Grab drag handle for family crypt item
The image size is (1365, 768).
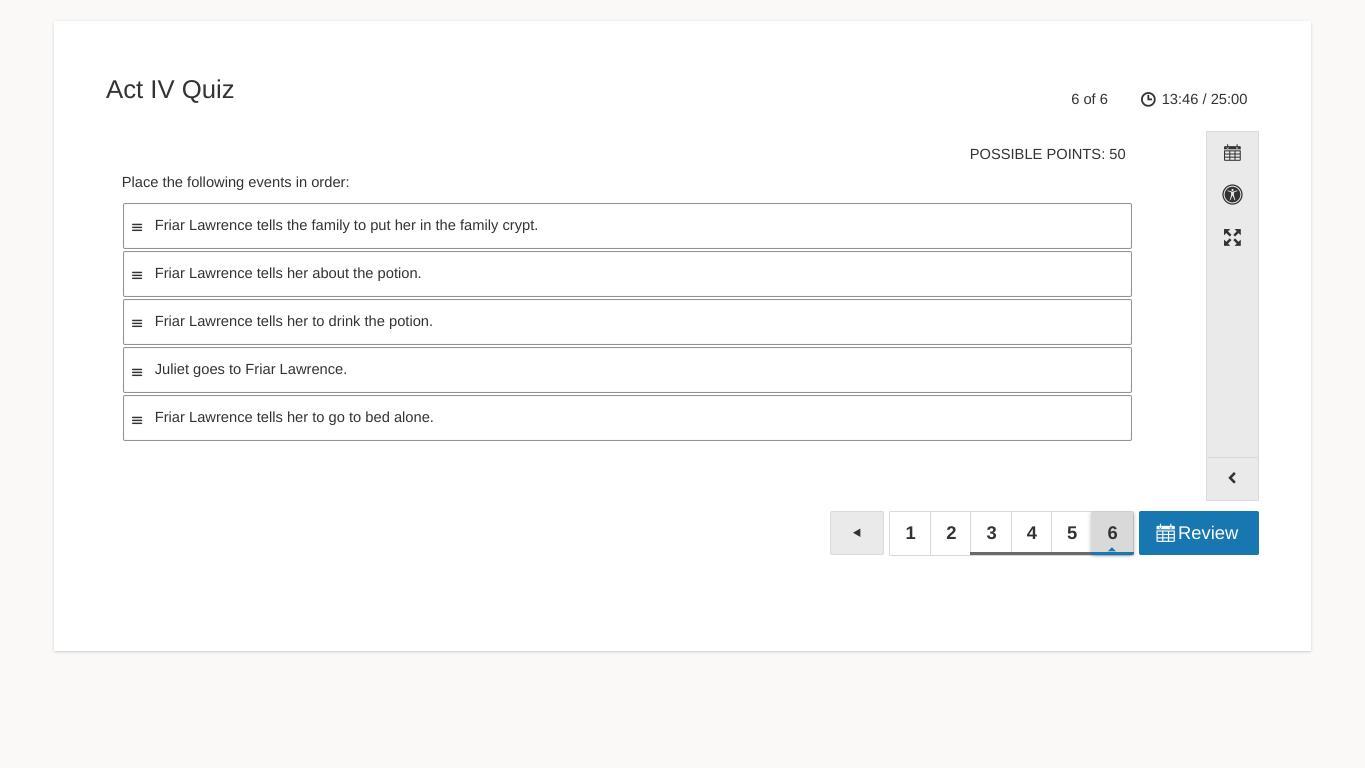pyautogui.click(x=137, y=227)
